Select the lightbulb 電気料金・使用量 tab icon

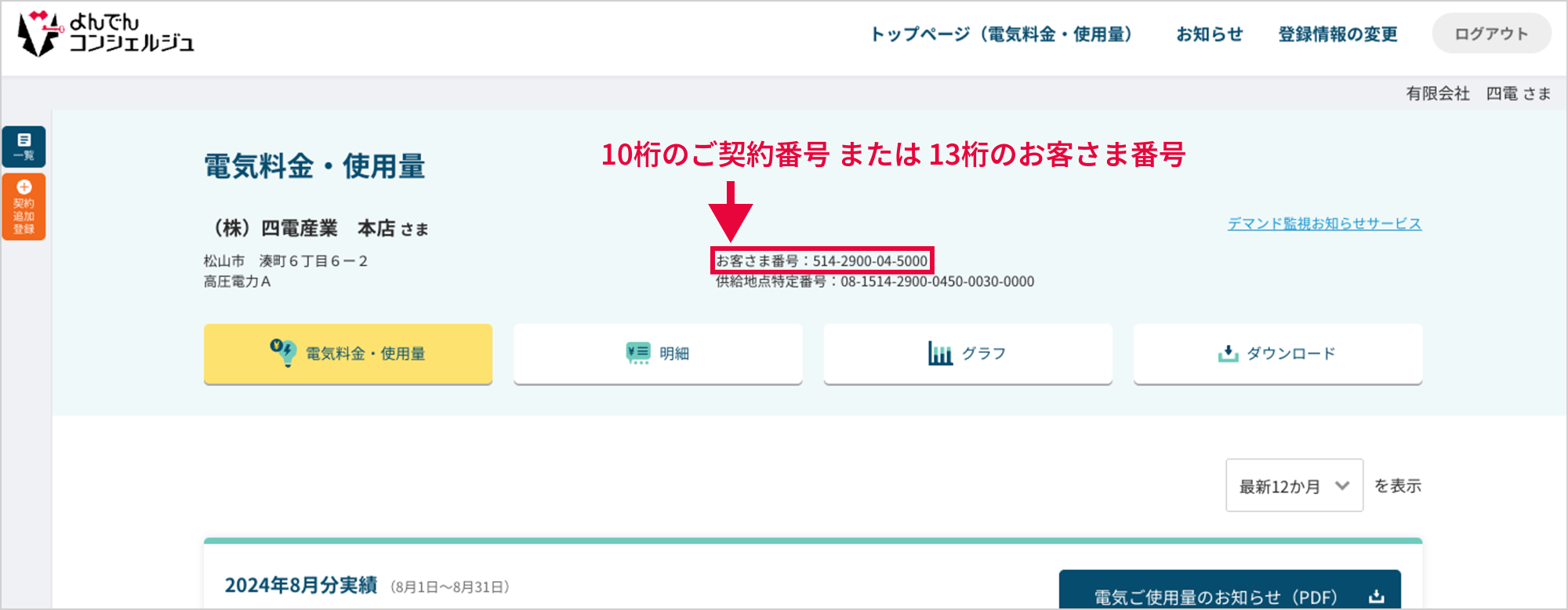[282, 353]
